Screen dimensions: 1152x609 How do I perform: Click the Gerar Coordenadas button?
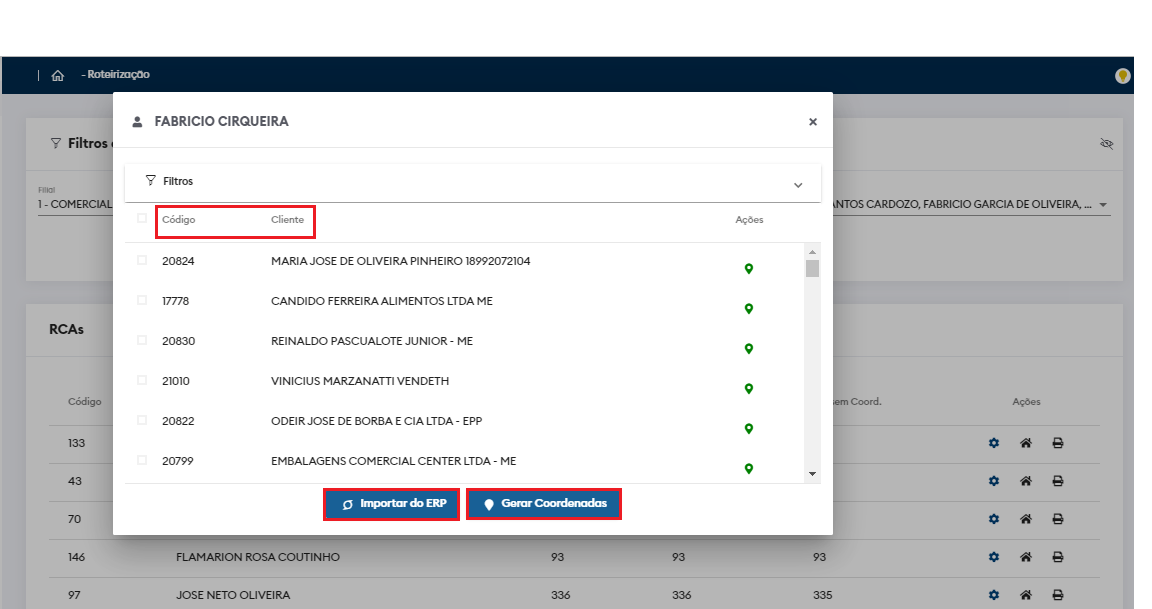point(544,504)
